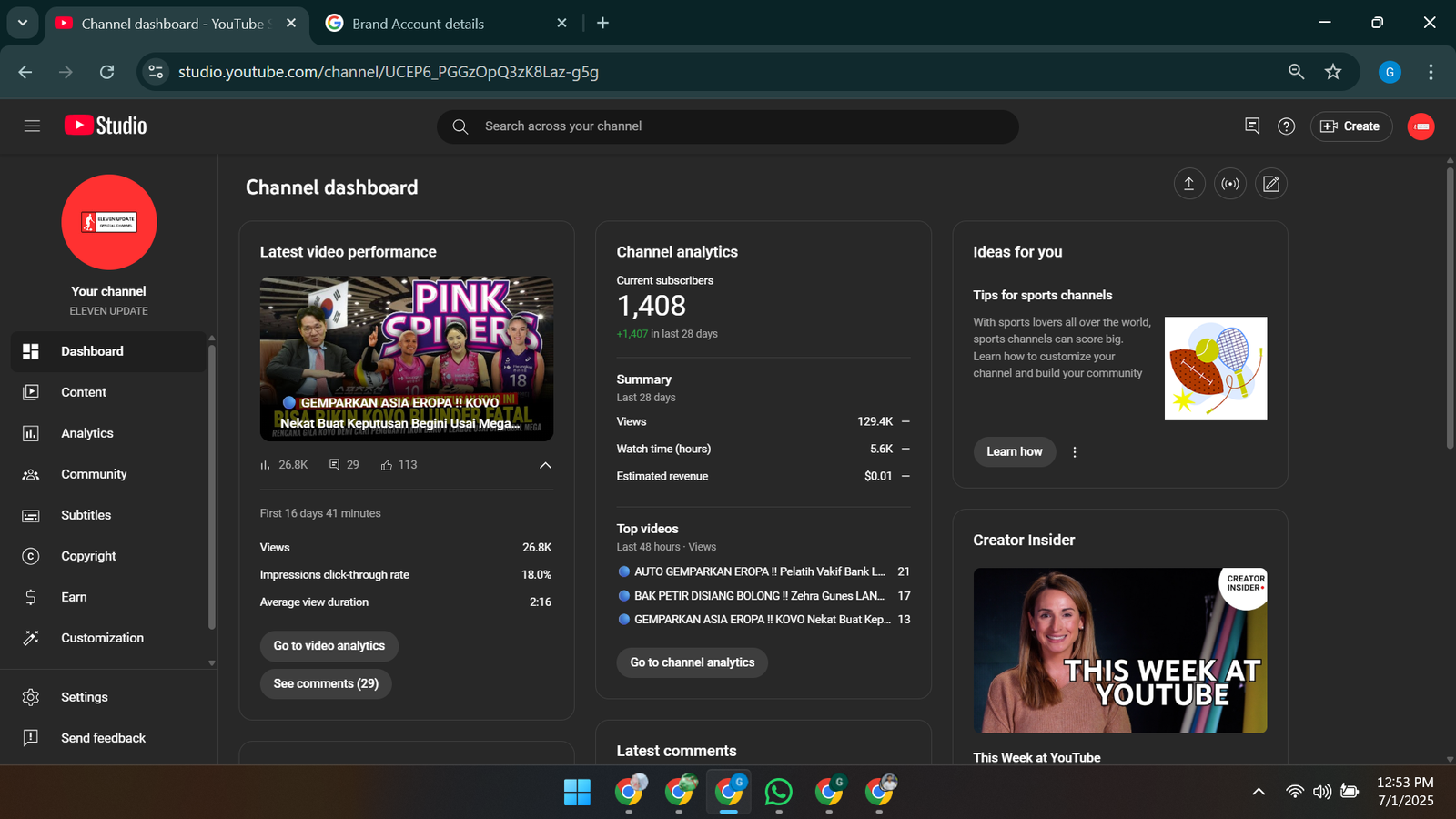Open Community in the sidebar
This screenshot has width=1456, height=819.
point(108,474)
